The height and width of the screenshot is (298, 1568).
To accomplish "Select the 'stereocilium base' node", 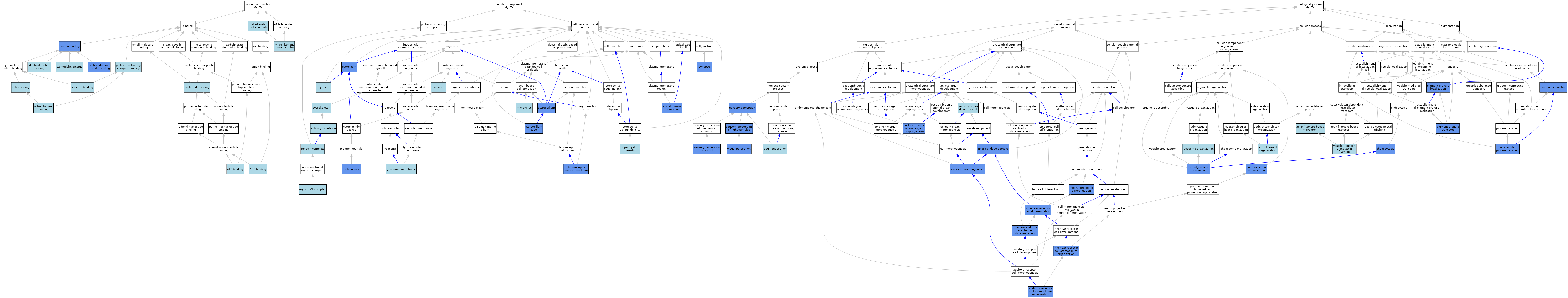I will coord(534,128).
